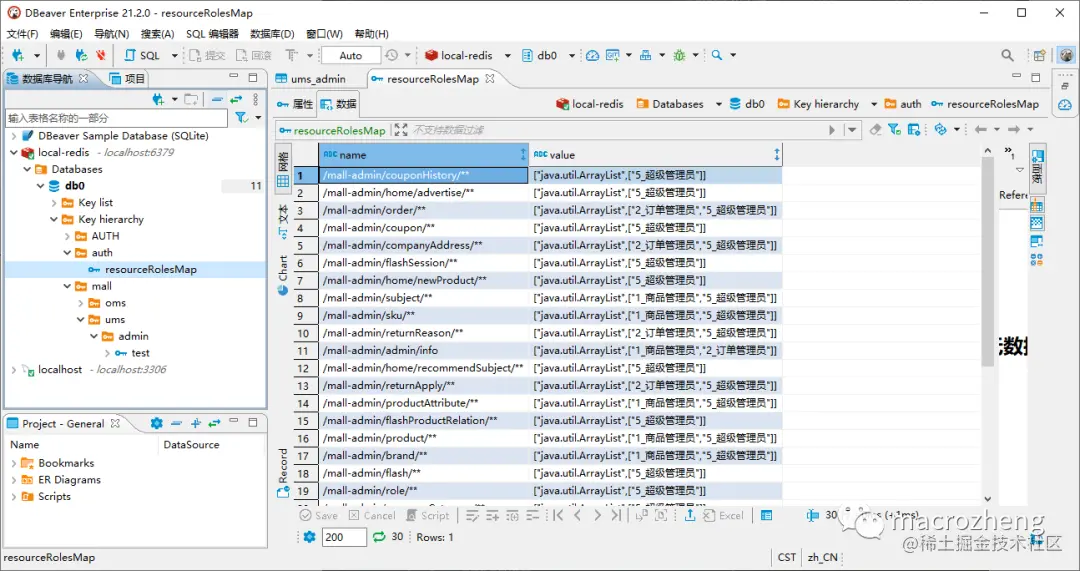Screen dimensions: 1080x571
Task: Click the blue magnifier search icon
Action: coord(716,55)
